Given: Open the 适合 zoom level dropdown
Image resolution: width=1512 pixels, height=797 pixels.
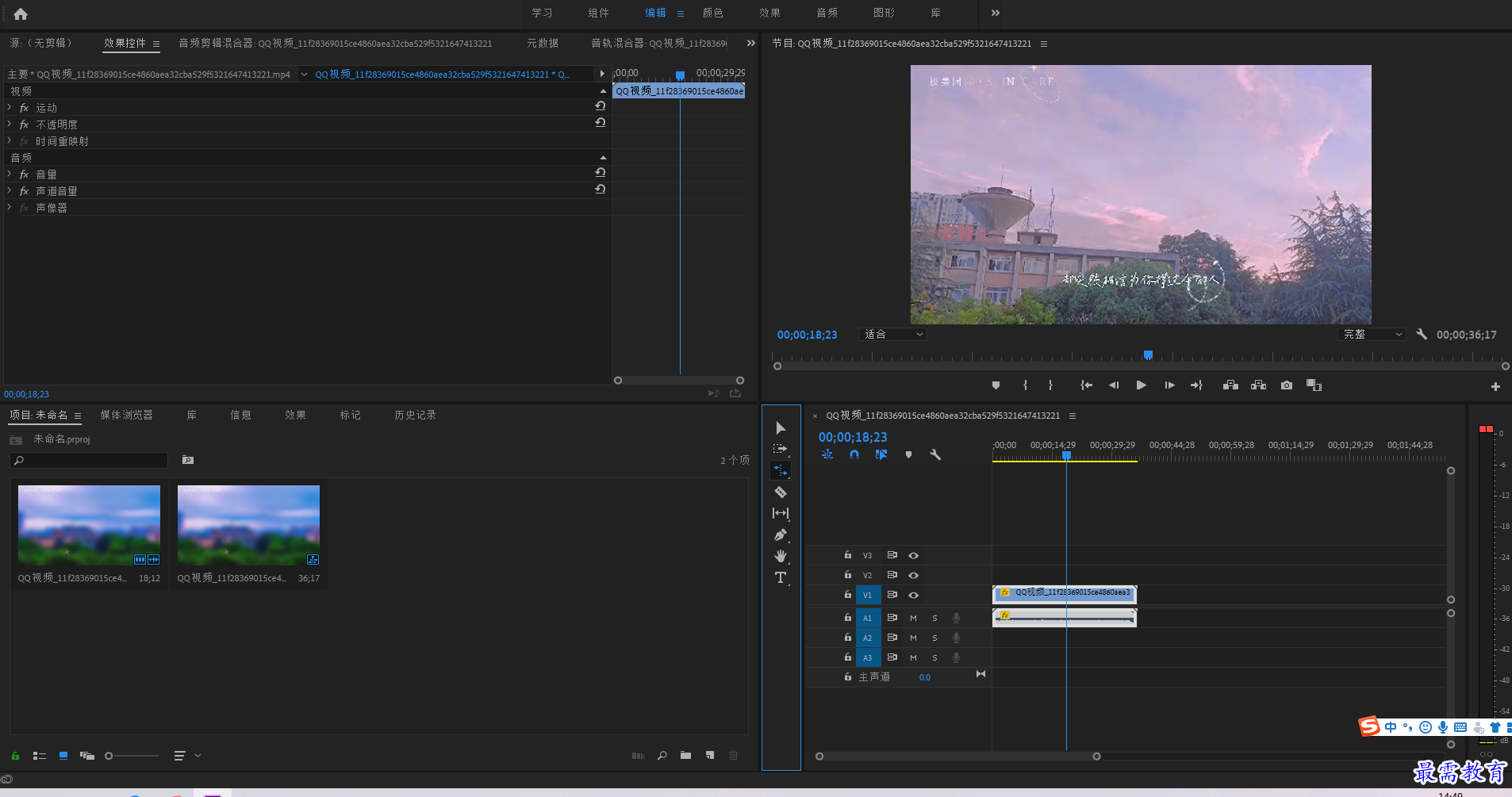Looking at the screenshot, I should tap(893, 335).
